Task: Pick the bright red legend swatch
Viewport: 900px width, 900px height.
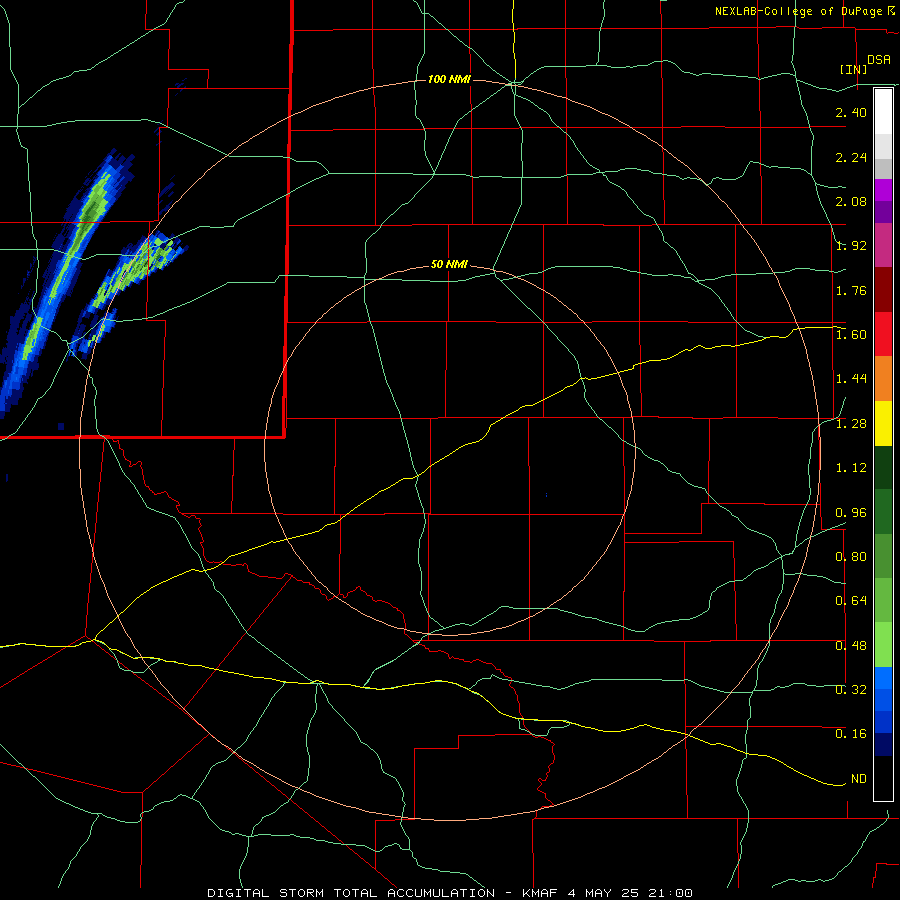Action: pyautogui.click(x=883, y=334)
